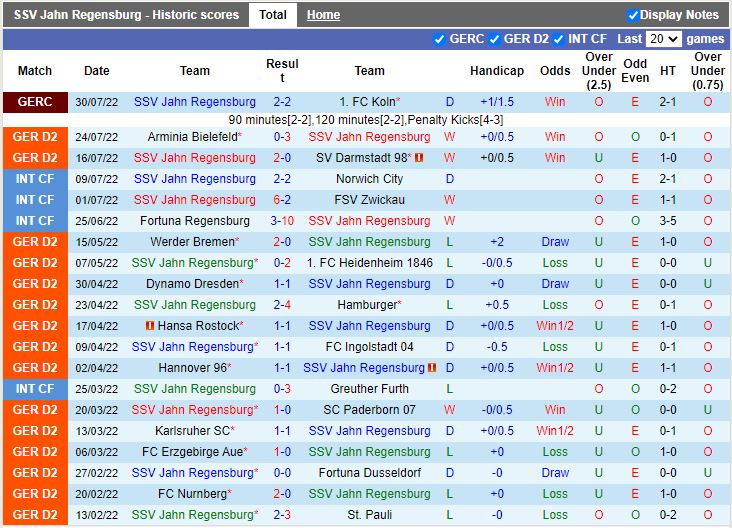The width and height of the screenshot is (732, 528).
Task: Click the -0.5 handicap in Ingolstadt row
Action: 497,347
